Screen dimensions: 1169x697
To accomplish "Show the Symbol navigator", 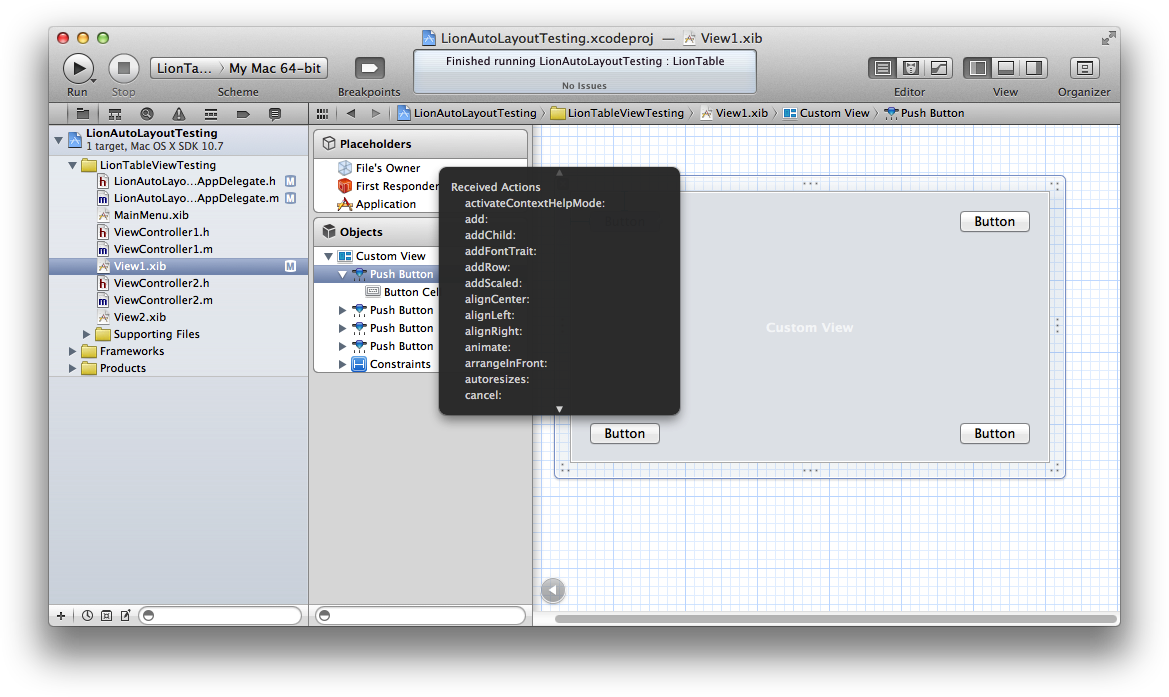I will click(x=115, y=114).
